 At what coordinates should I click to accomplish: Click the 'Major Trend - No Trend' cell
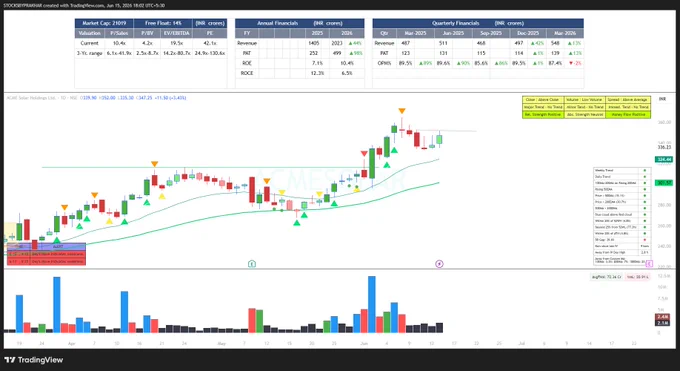coord(543,107)
